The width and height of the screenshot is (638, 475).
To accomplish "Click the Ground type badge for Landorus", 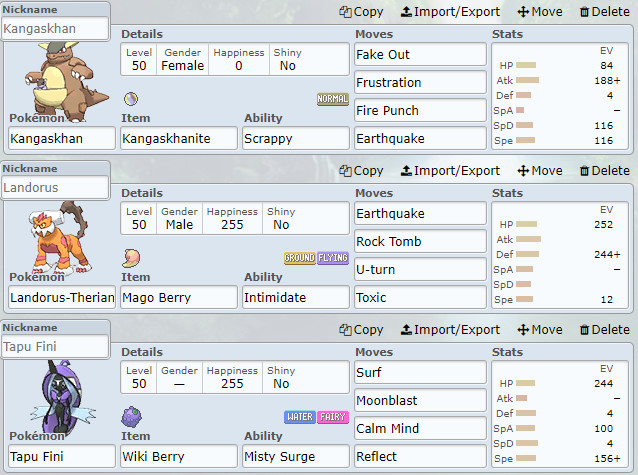I will 299,258.
